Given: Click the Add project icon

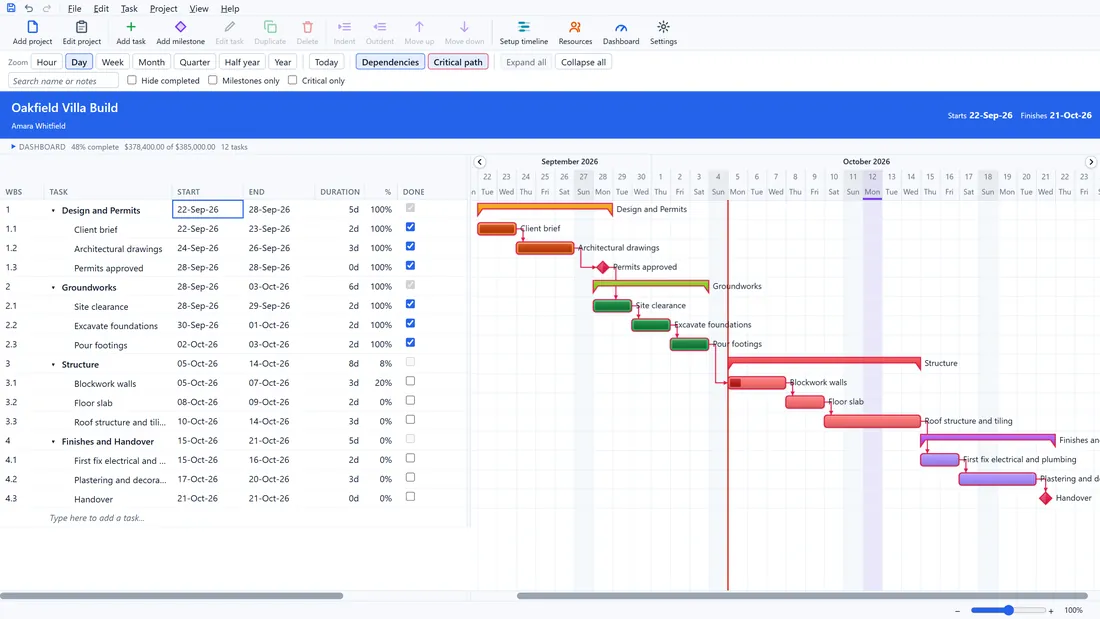Looking at the screenshot, I should 32,27.
